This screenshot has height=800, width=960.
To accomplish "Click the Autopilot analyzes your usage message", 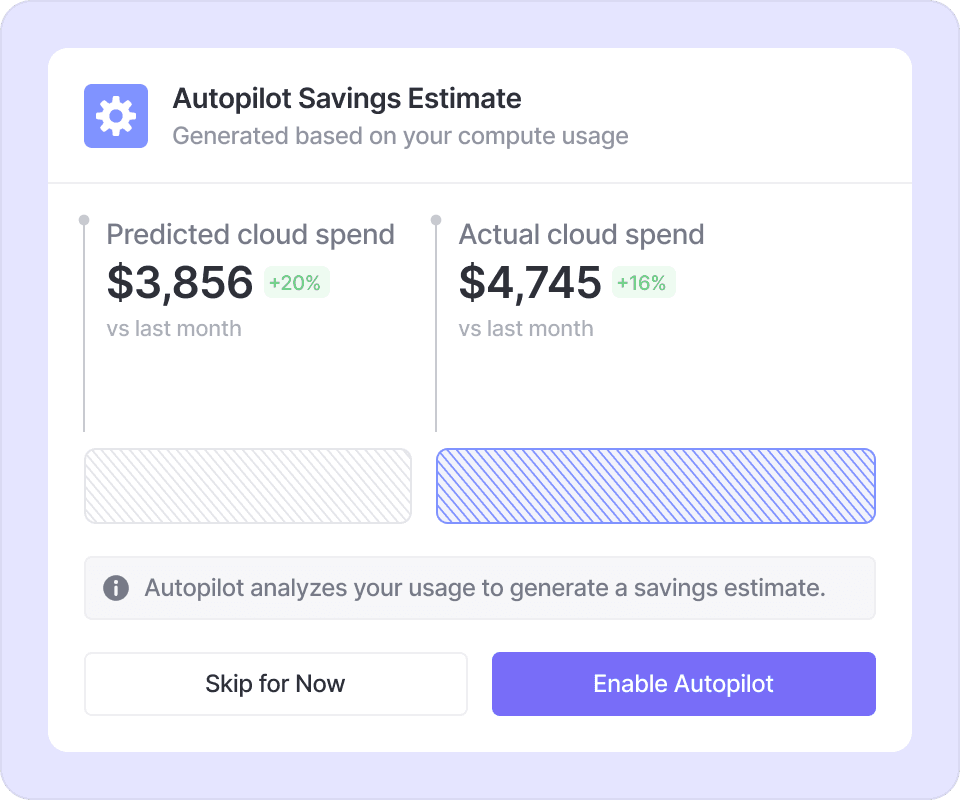I will click(485, 587).
